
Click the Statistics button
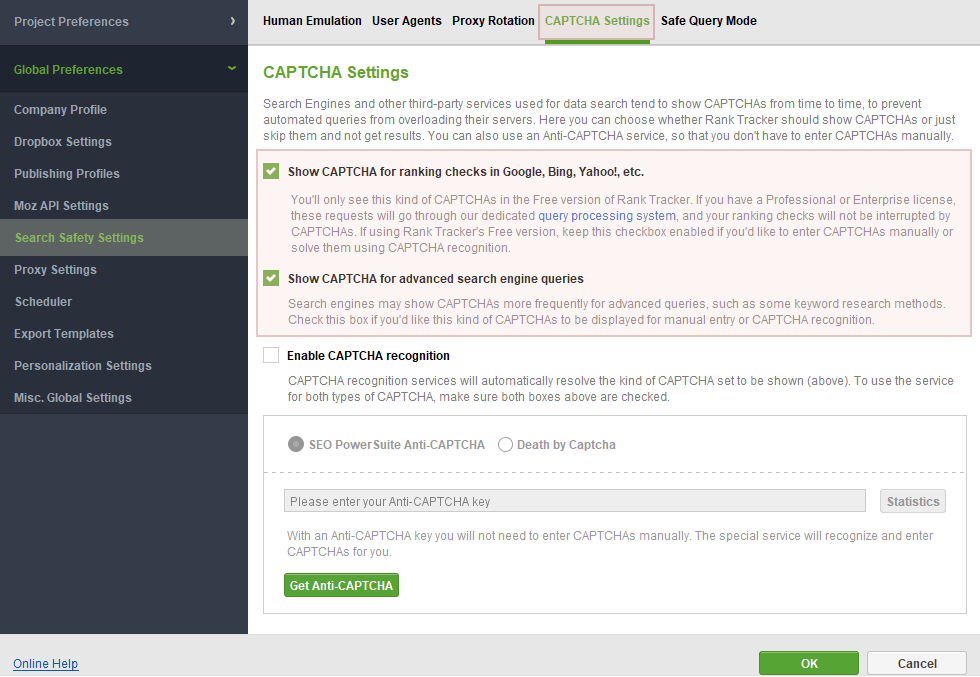(913, 501)
